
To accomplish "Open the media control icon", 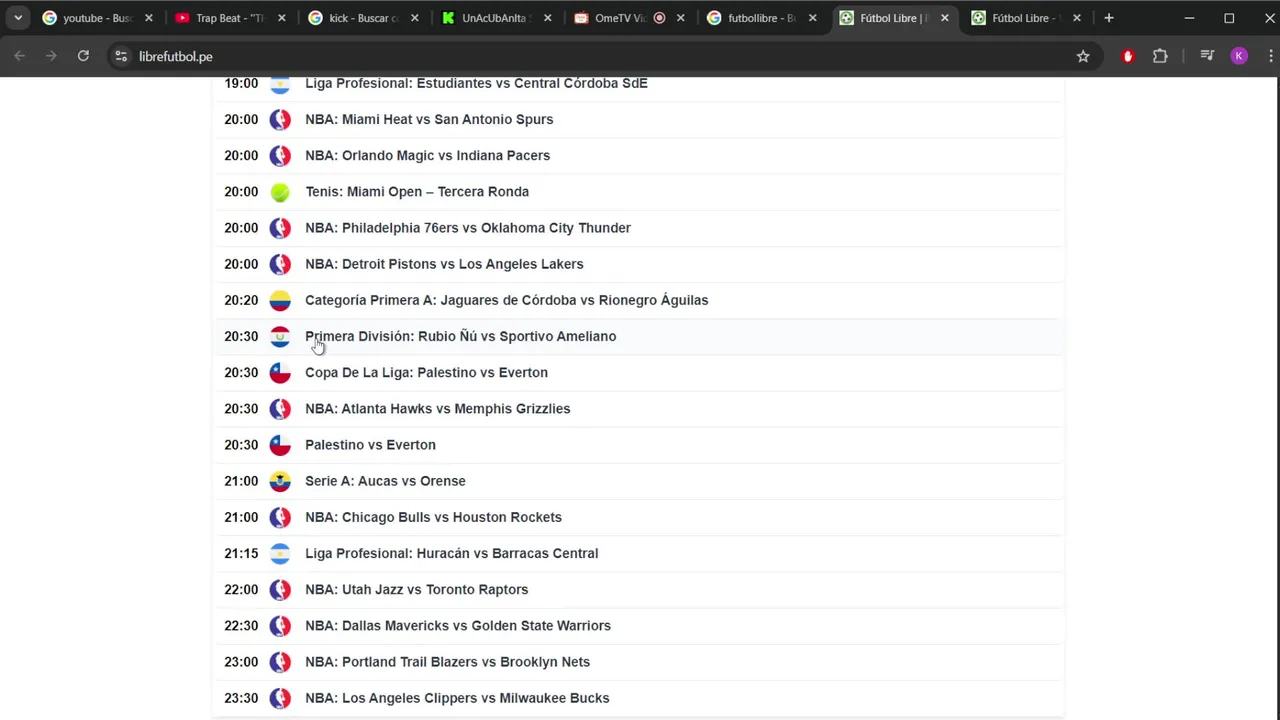I will pyautogui.click(x=1207, y=56).
